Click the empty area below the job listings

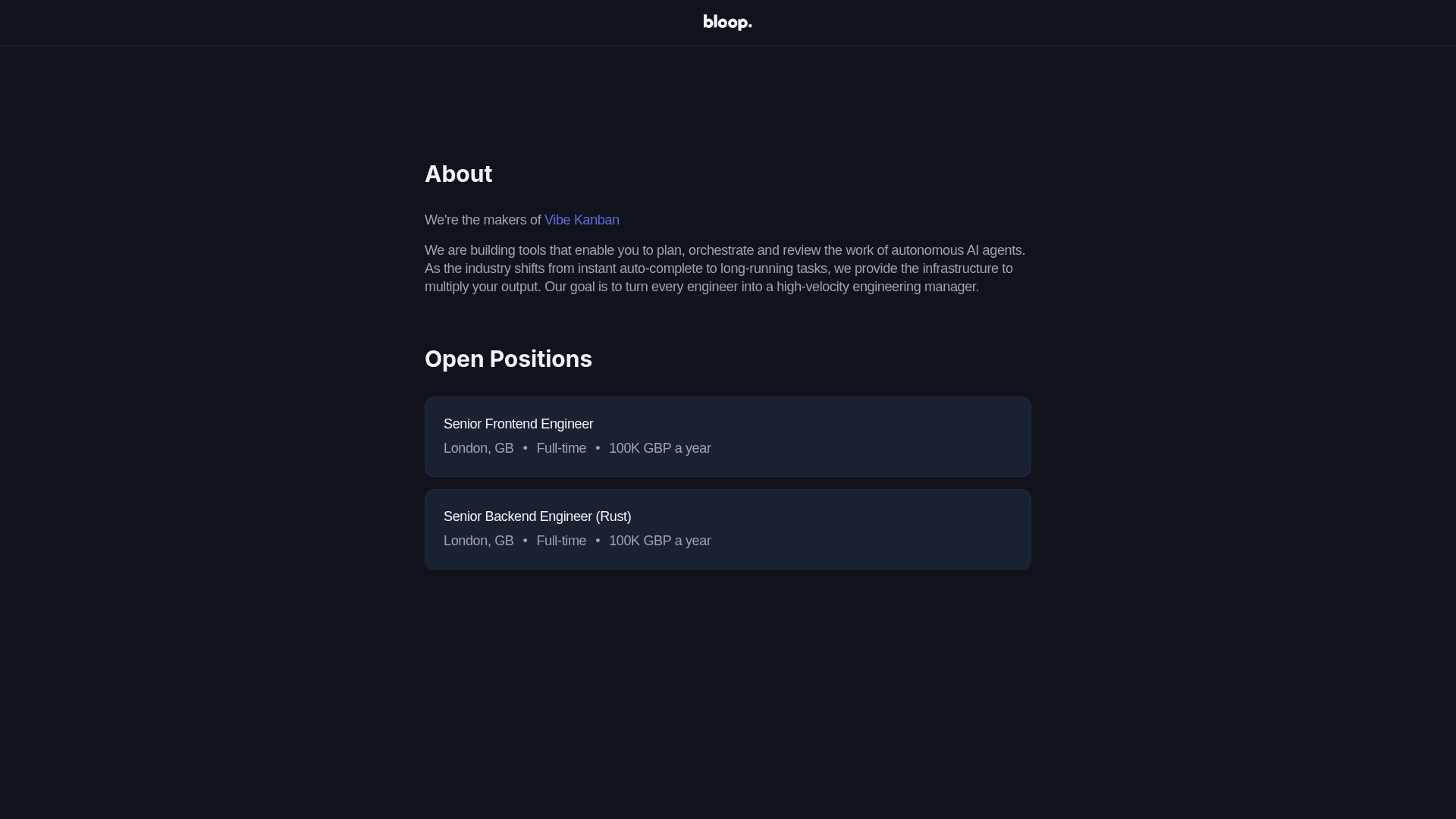pos(727,682)
